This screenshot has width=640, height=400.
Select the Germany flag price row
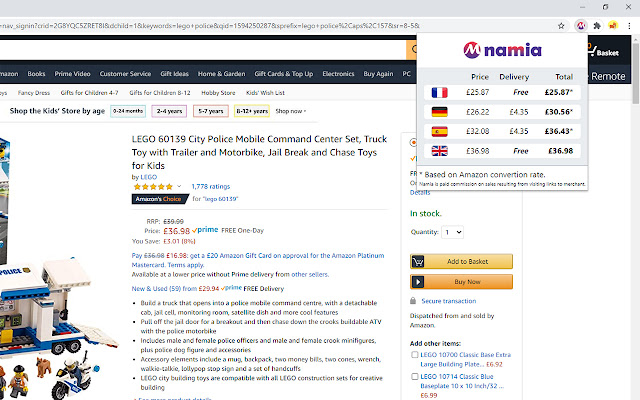coord(502,112)
